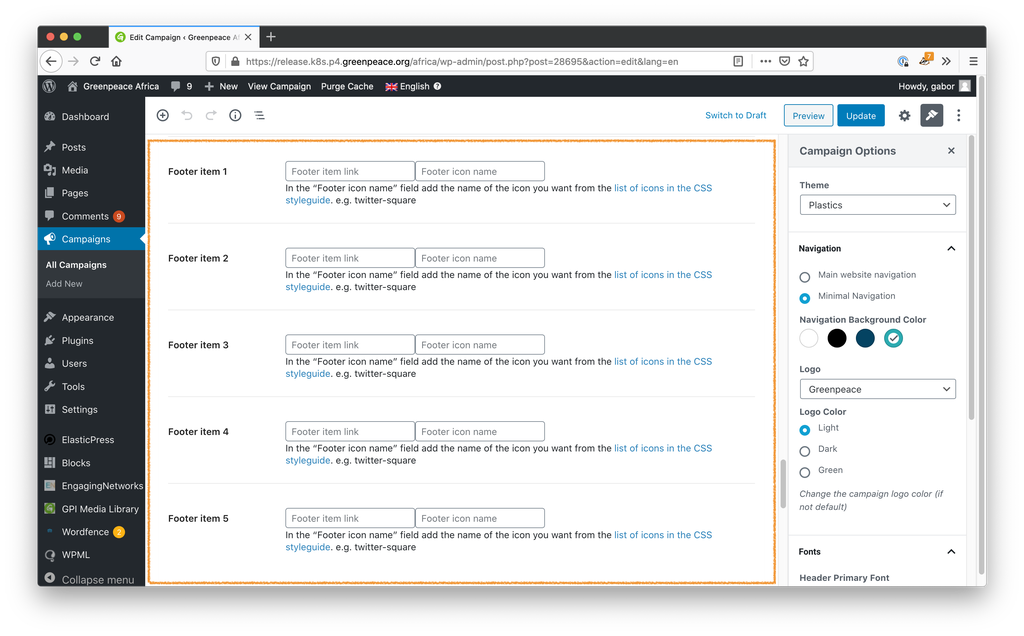Click the Update button
The image size is (1024, 636).
[861, 116]
